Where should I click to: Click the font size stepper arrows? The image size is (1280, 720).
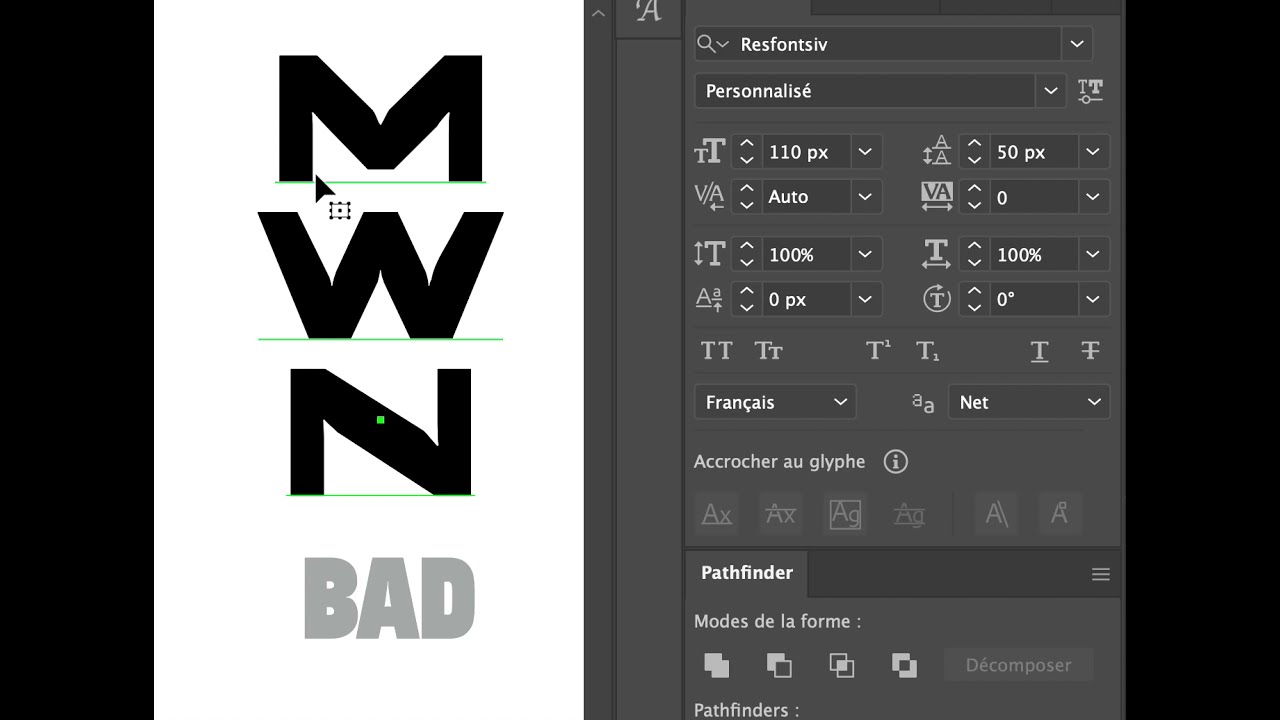click(x=747, y=152)
